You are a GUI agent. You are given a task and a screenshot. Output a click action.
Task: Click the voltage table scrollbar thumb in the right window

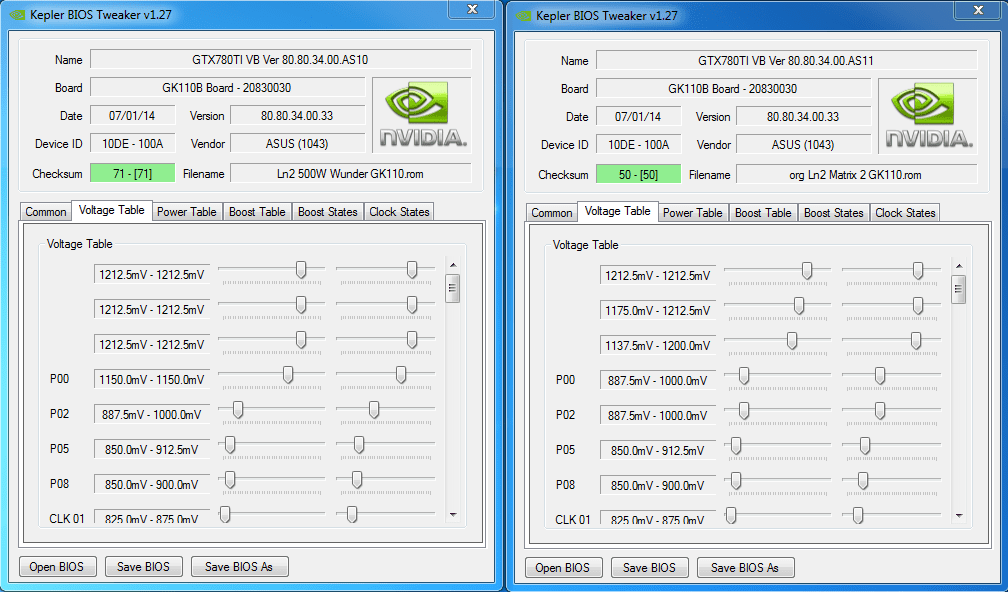(958, 289)
